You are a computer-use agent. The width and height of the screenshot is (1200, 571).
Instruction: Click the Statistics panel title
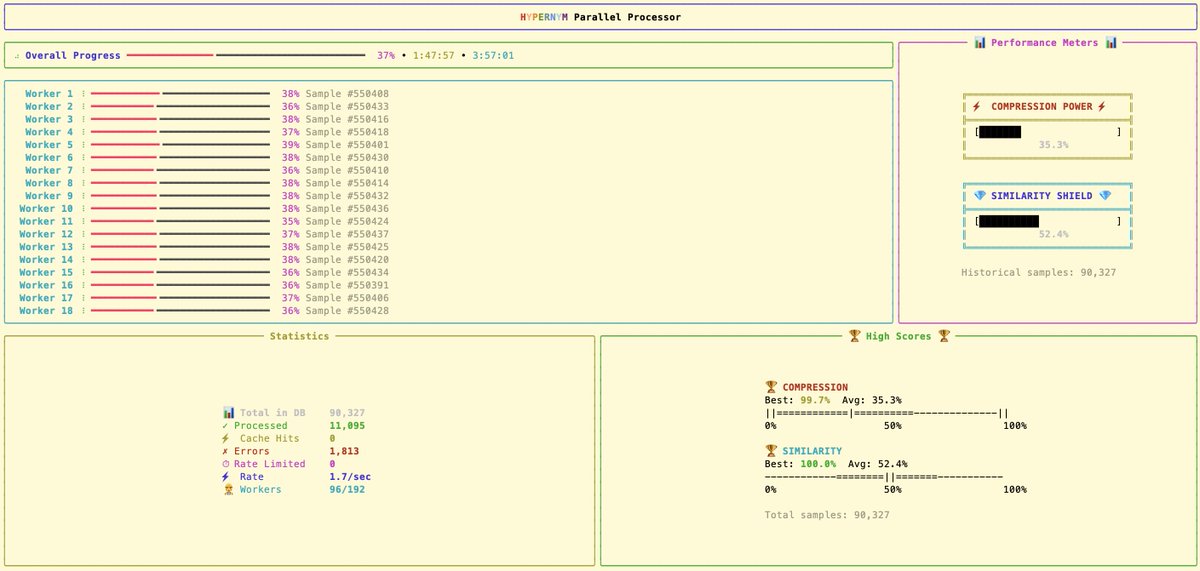pos(299,337)
